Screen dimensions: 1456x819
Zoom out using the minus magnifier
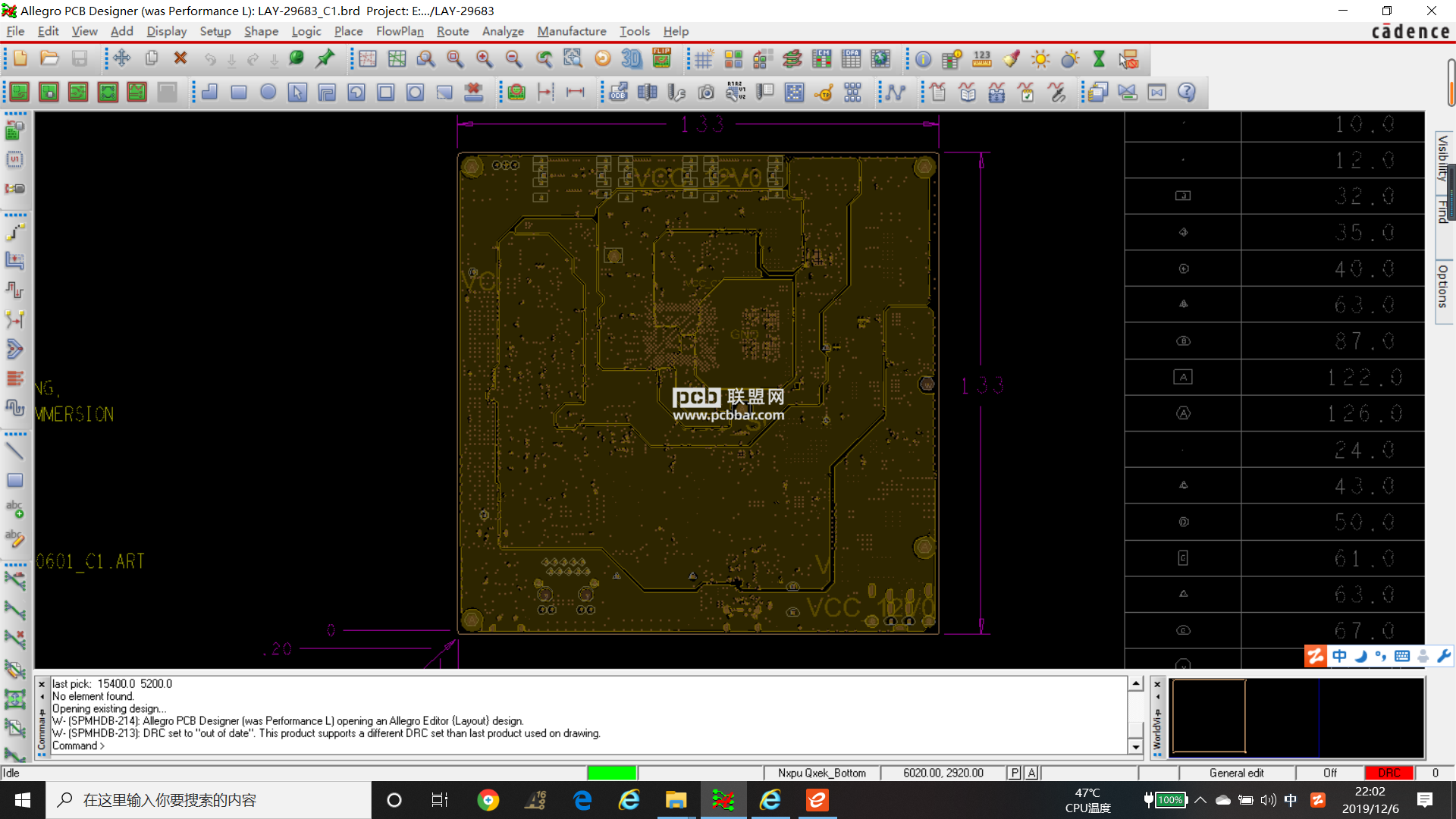(513, 58)
